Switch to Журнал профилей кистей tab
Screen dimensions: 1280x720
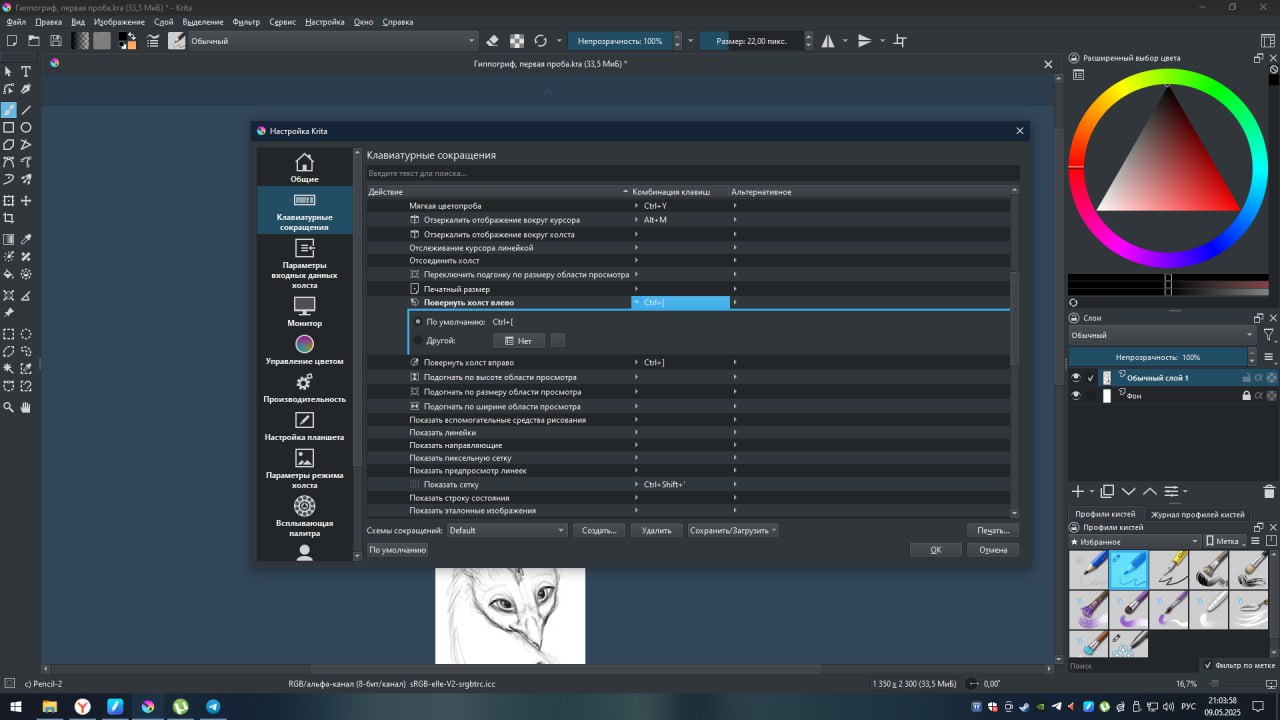[1197, 514]
